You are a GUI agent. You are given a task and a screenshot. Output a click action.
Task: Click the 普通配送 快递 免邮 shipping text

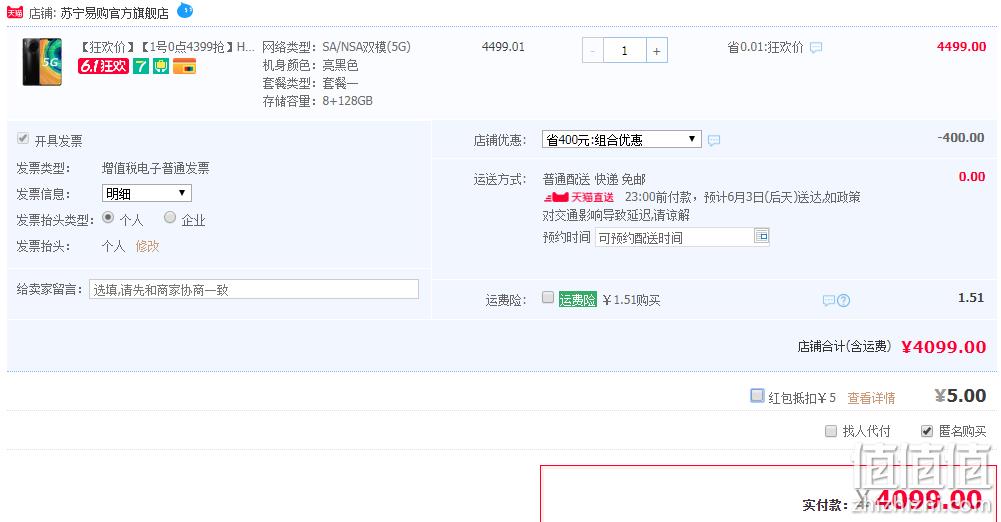(594, 179)
